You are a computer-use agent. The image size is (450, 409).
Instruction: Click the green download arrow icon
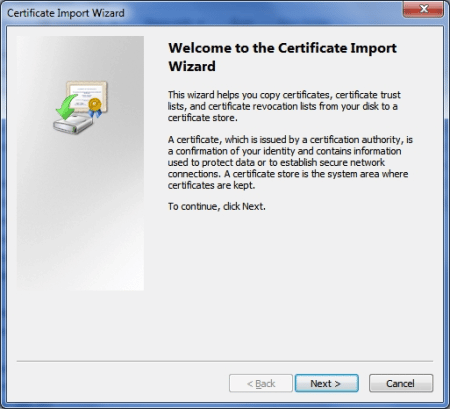coord(67,107)
